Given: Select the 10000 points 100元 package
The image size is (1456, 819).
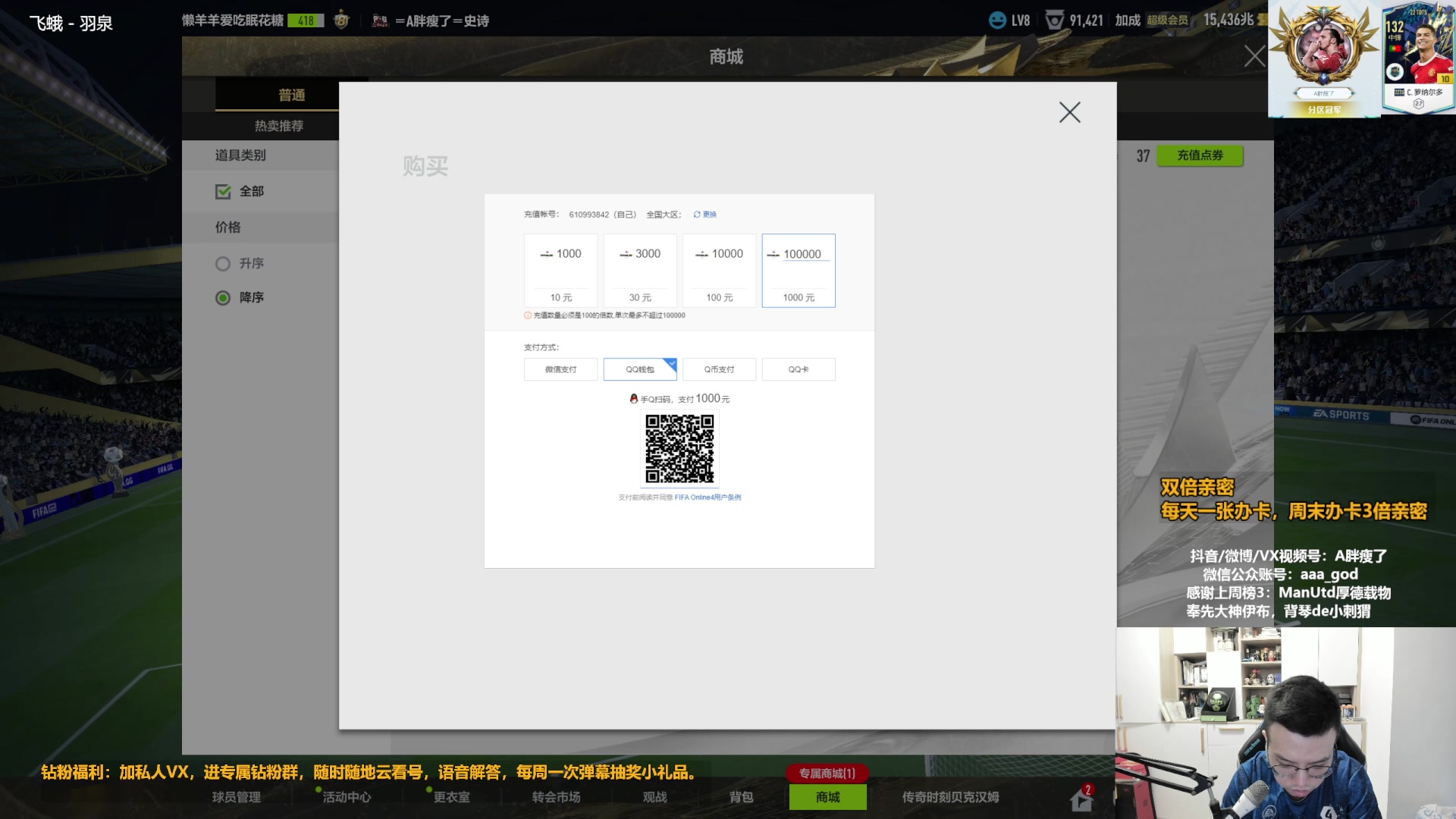Looking at the screenshot, I should coord(719,271).
